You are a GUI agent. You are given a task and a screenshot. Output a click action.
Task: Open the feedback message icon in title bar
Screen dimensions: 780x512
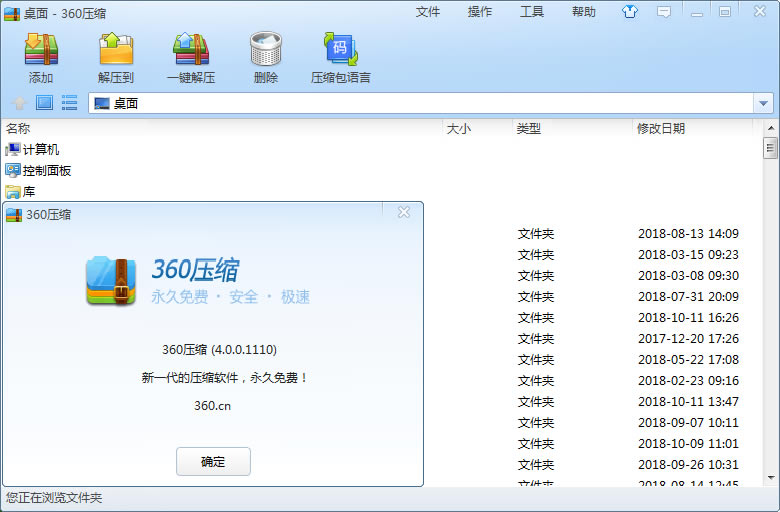point(663,12)
